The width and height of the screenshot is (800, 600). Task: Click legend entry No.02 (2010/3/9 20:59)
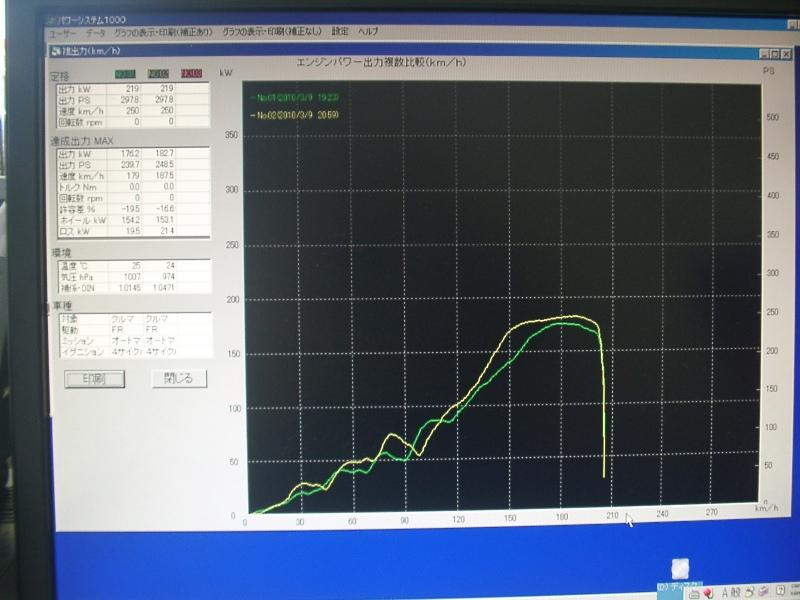[x=294, y=115]
